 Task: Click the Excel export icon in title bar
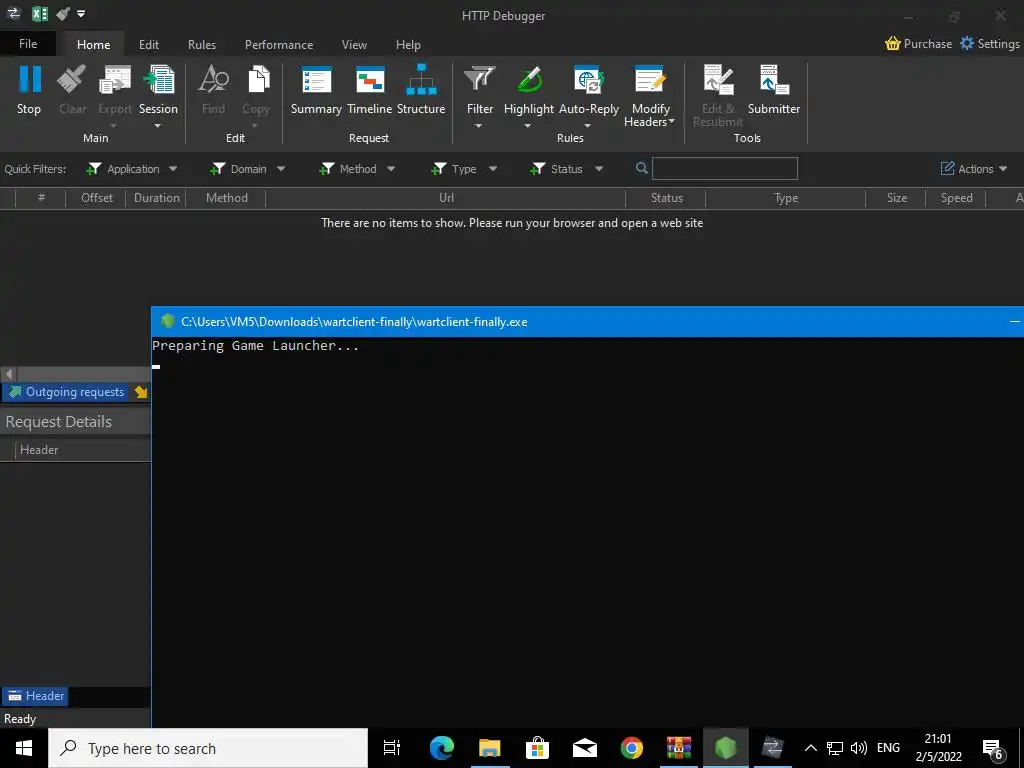click(40, 14)
